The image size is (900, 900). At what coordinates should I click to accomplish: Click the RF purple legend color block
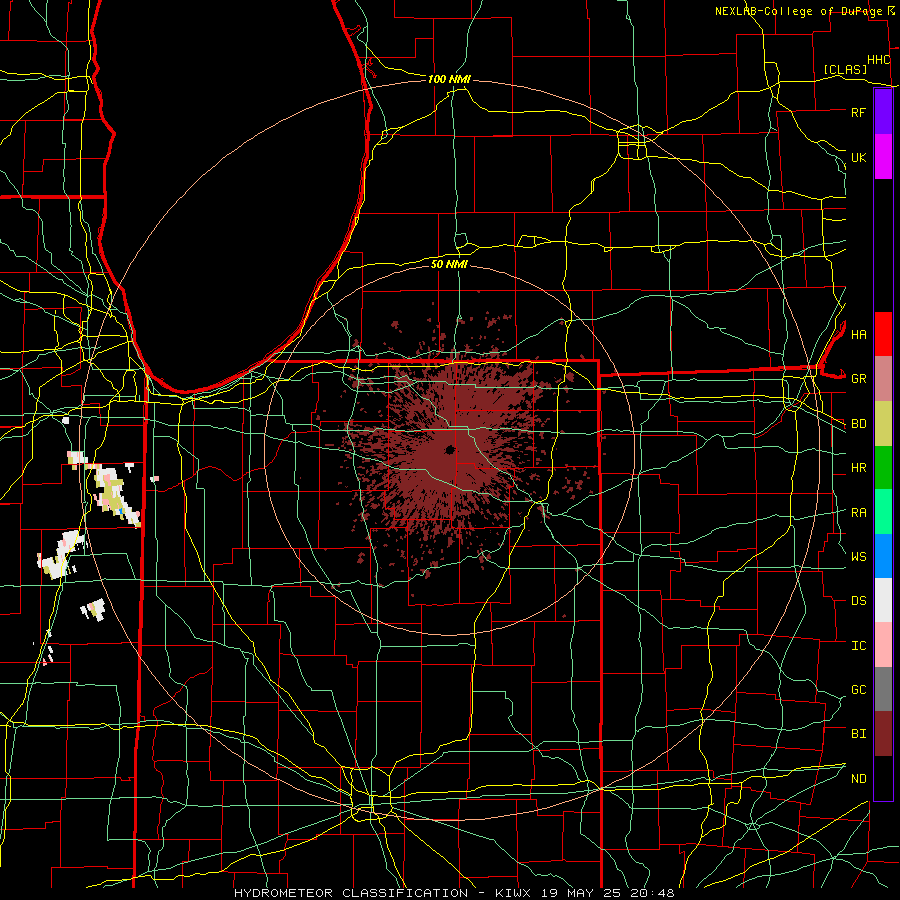(x=883, y=112)
